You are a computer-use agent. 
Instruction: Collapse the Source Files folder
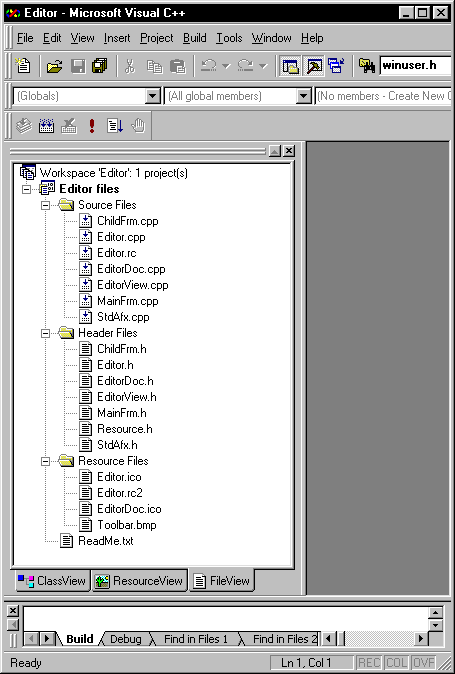click(45, 205)
